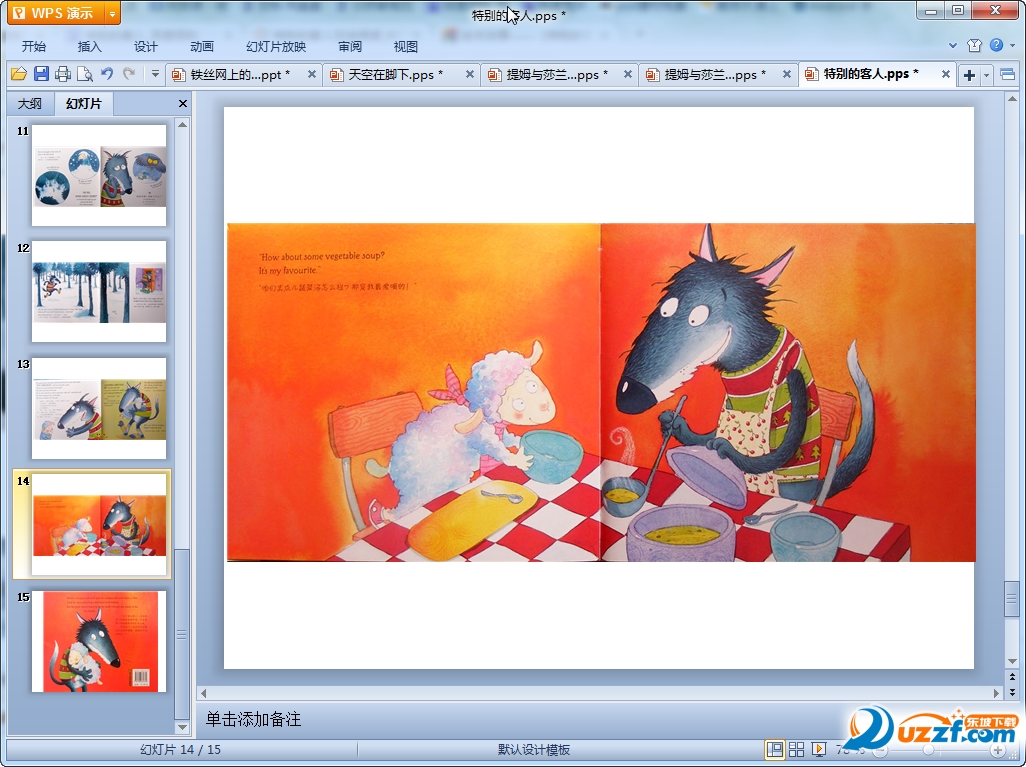
Task: Click the thumbnail panel scroll-down arrow
Action: (x=183, y=727)
